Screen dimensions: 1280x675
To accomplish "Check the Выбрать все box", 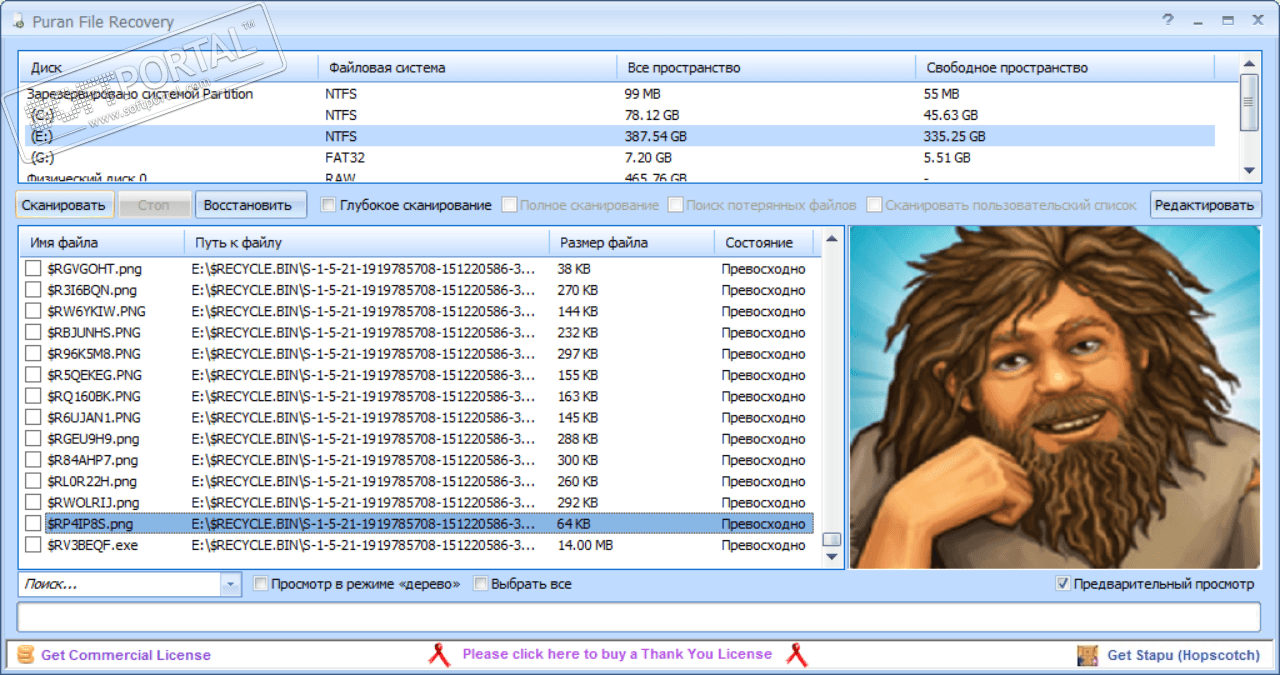I will (x=480, y=584).
